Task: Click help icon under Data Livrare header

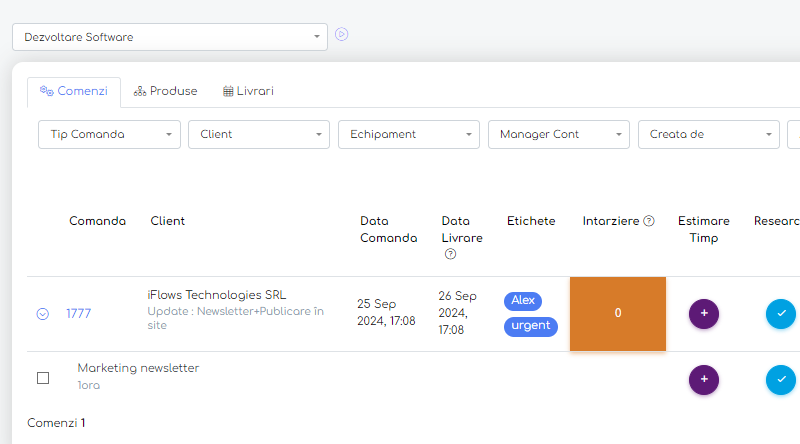Action: [x=450, y=254]
